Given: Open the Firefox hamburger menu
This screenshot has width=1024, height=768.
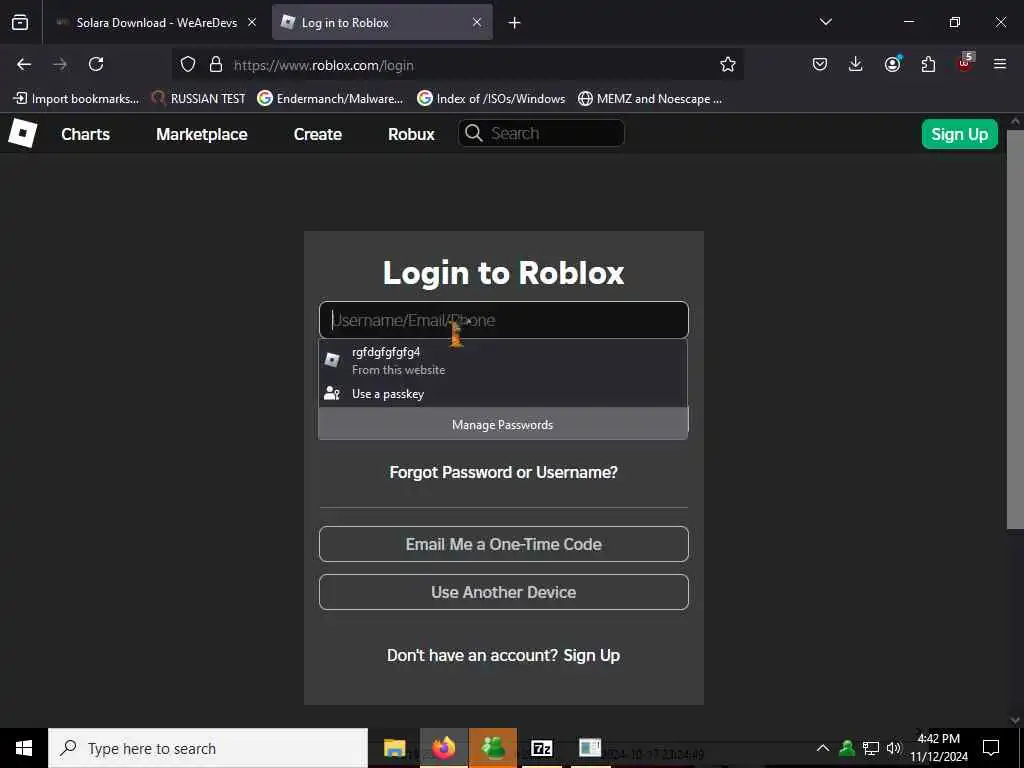Looking at the screenshot, I should 1000,64.
